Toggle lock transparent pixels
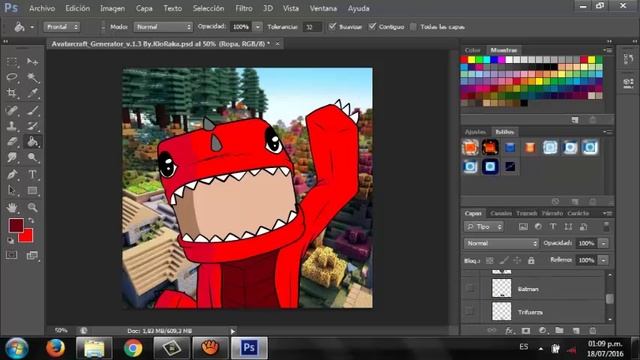Screen dimensions: 640x360 click(x=490, y=260)
